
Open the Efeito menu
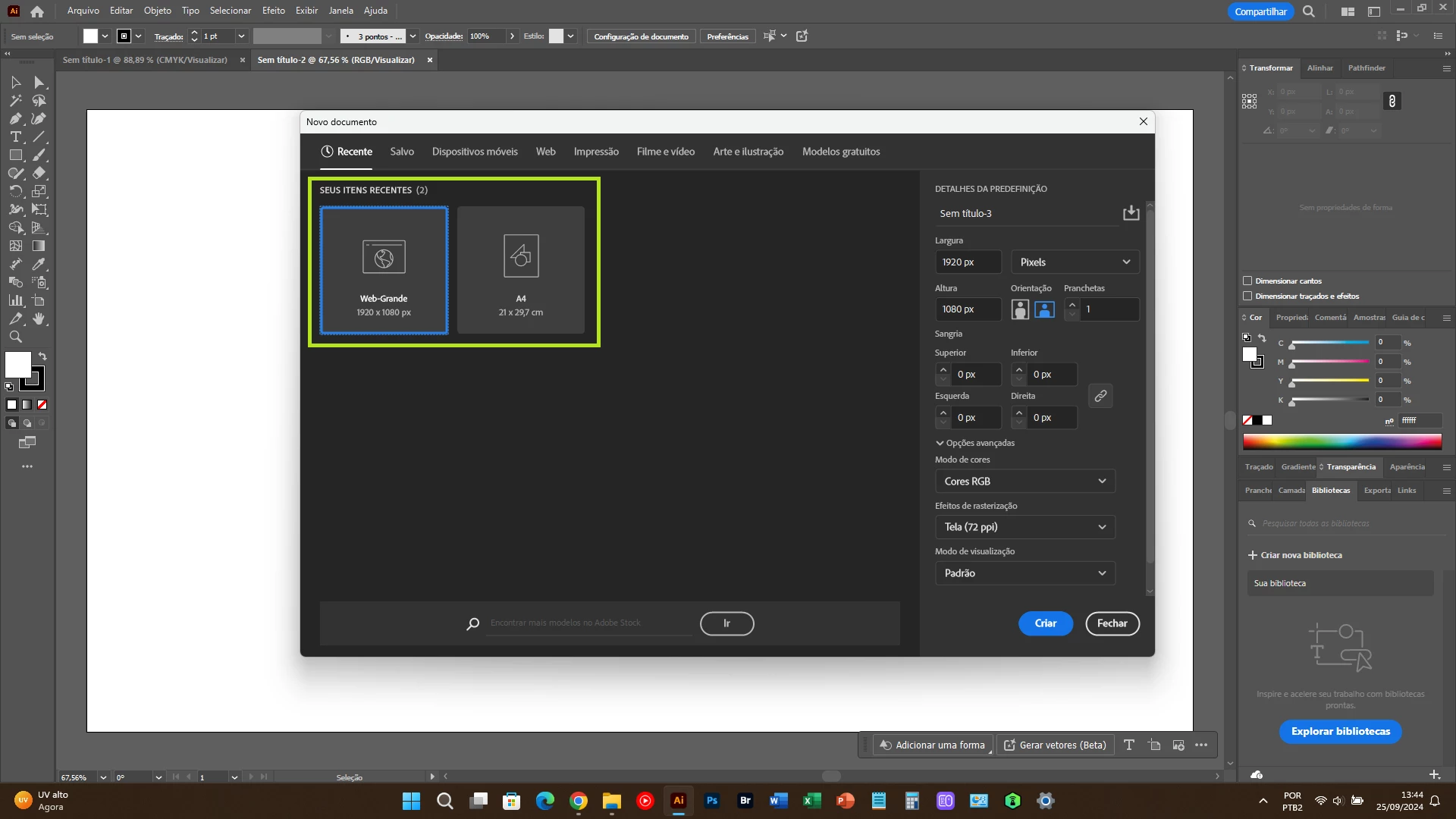click(273, 11)
